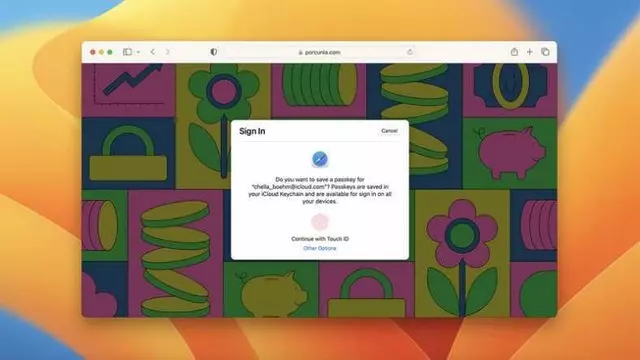Screen dimensions: 640x360
Task: Click the Touch ID fingerprint icon
Action: [320, 222]
